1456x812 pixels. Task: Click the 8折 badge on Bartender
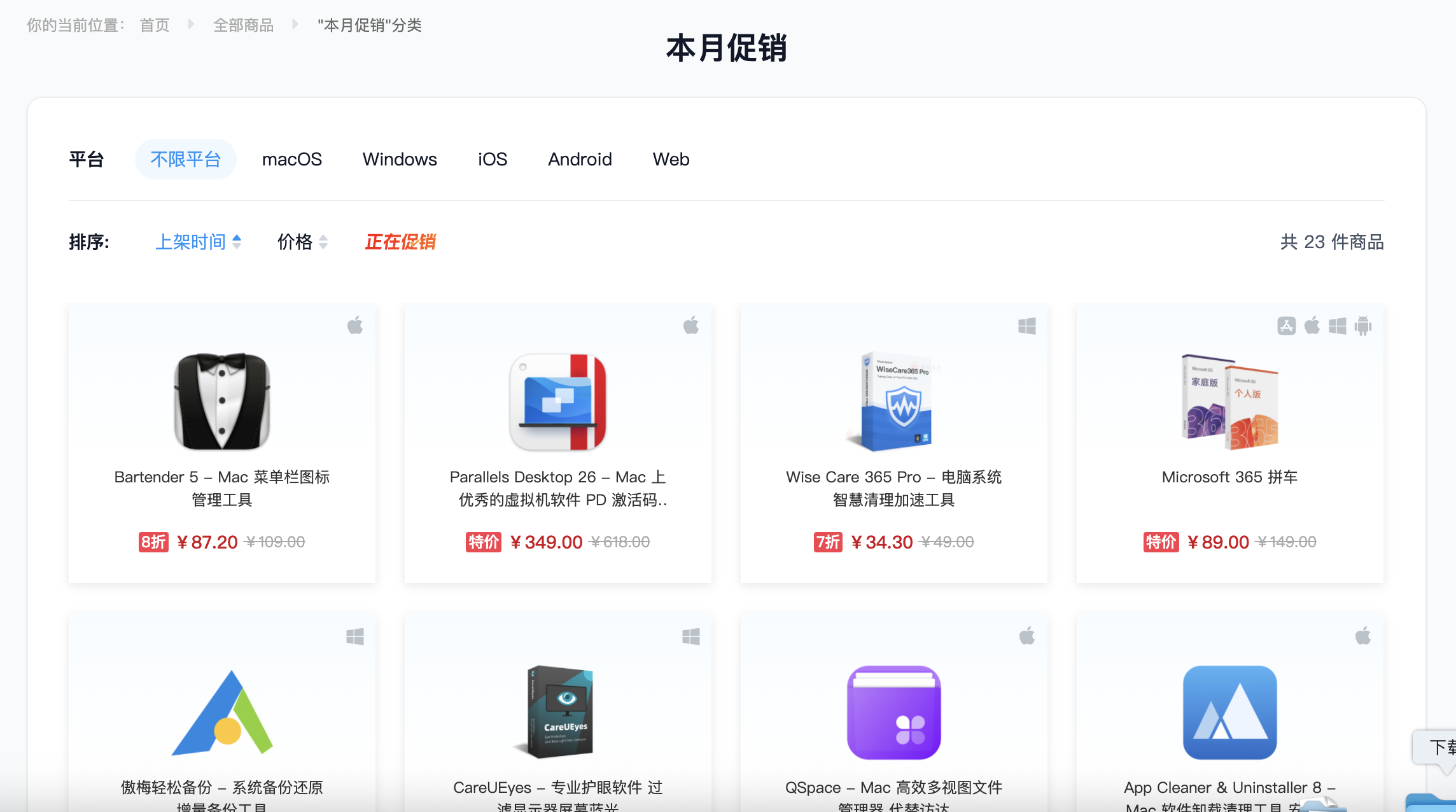(153, 542)
